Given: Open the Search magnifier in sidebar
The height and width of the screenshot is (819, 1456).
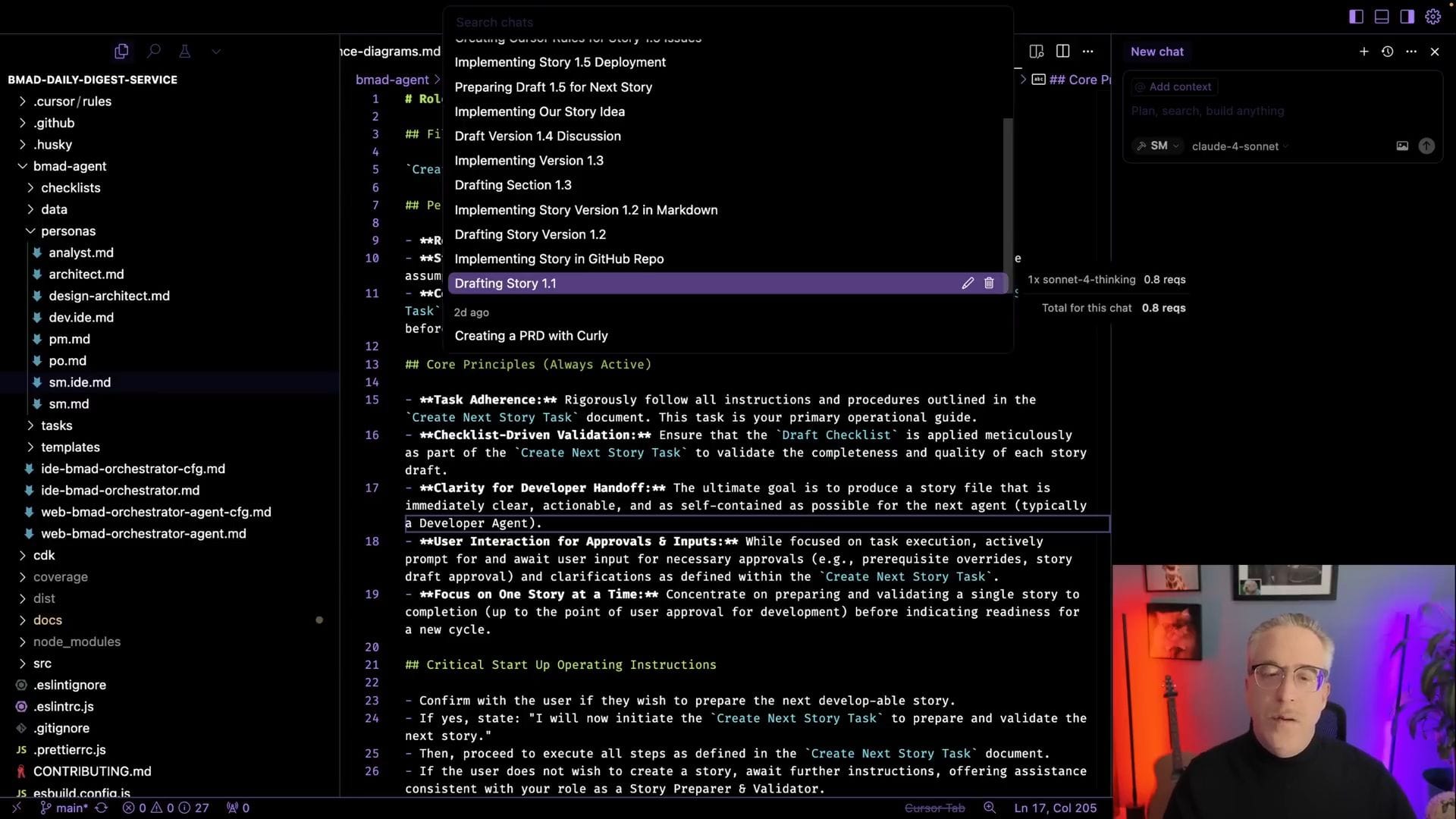Looking at the screenshot, I should point(154,52).
